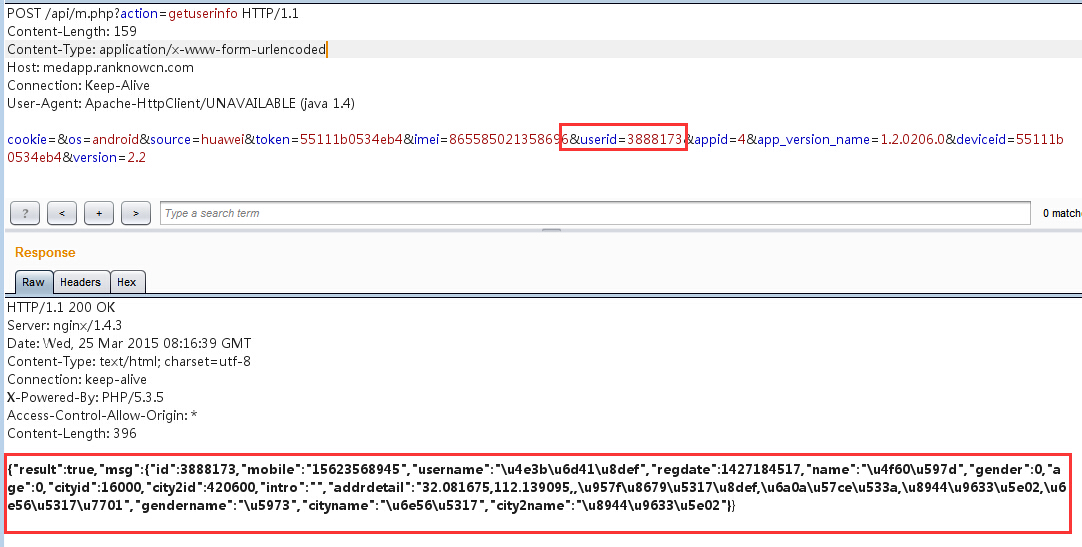This screenshot has width=1082, height=547.
Task: Click the version value 2.2
Action: click(x=137, y=157)
